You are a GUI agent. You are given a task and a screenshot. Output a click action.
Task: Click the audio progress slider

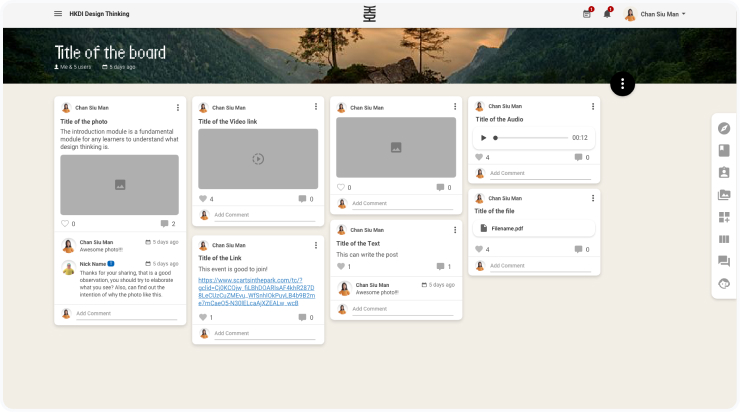[530, 138]
